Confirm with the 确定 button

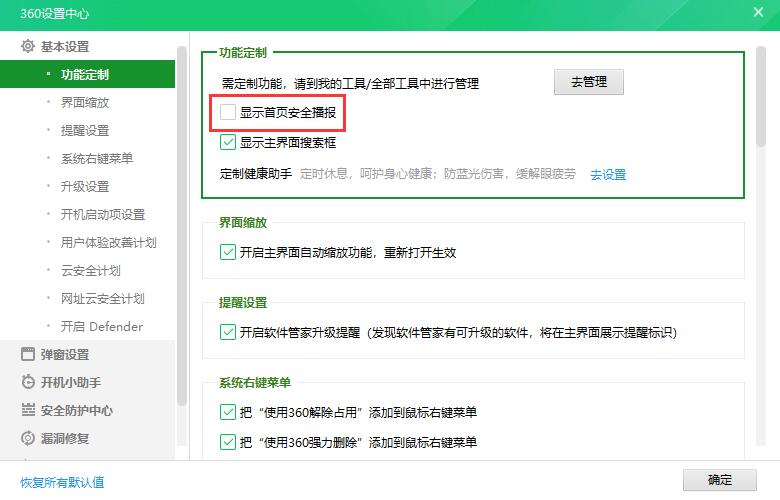tap(720, 480)
